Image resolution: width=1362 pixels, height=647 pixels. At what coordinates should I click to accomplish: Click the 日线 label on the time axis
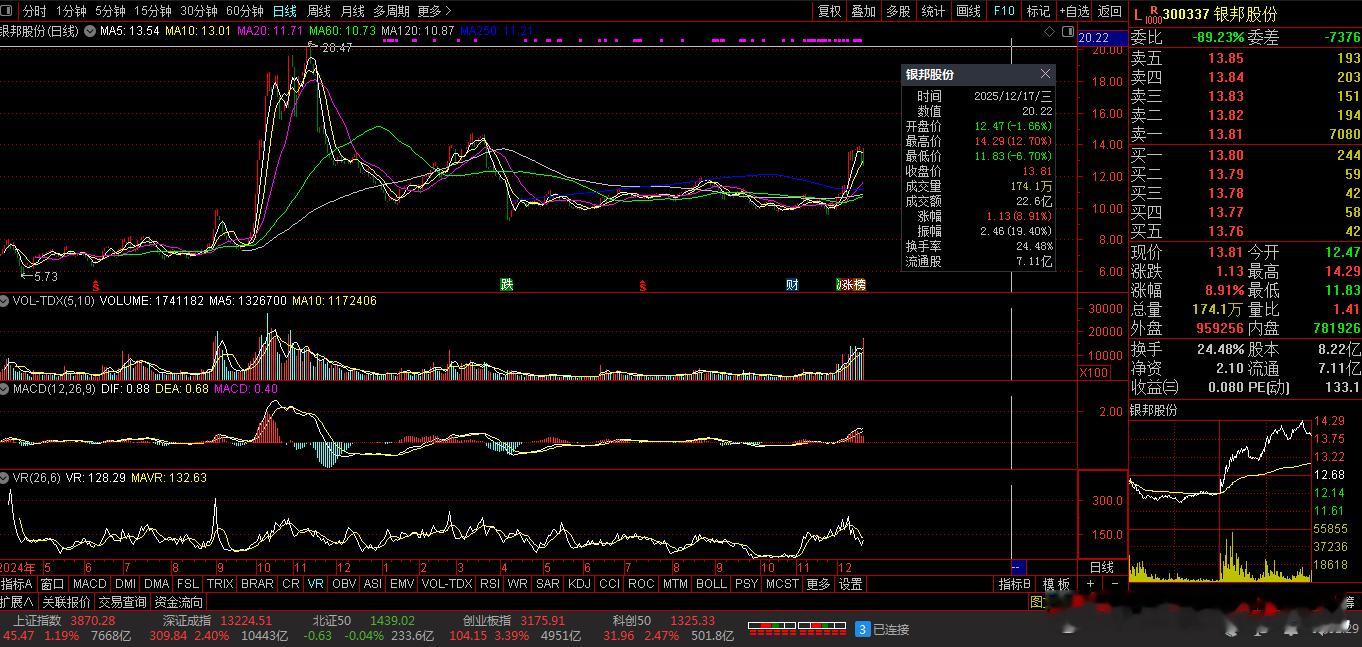point(1101,567)
